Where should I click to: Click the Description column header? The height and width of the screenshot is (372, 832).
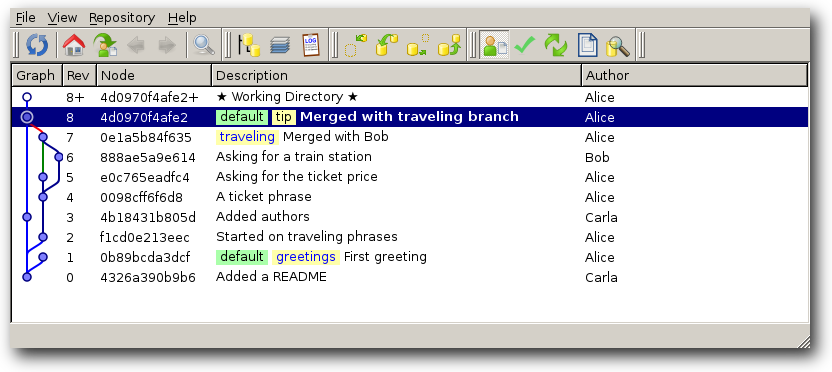(396, 75)
